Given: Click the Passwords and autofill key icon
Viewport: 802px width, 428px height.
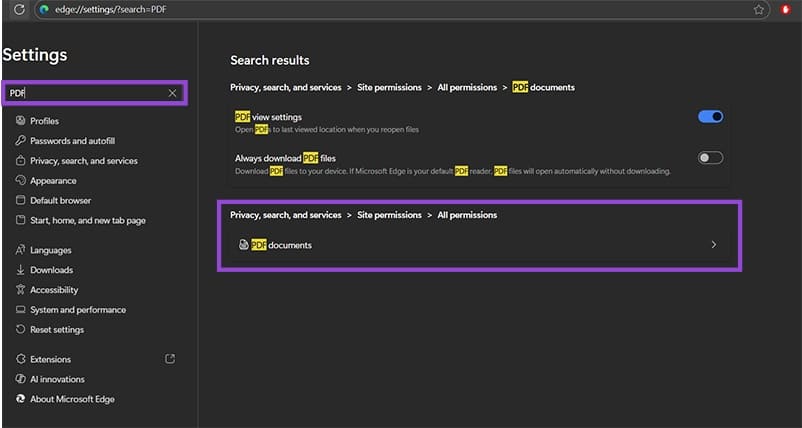Looking at the screenshot, I should [21, 141].
